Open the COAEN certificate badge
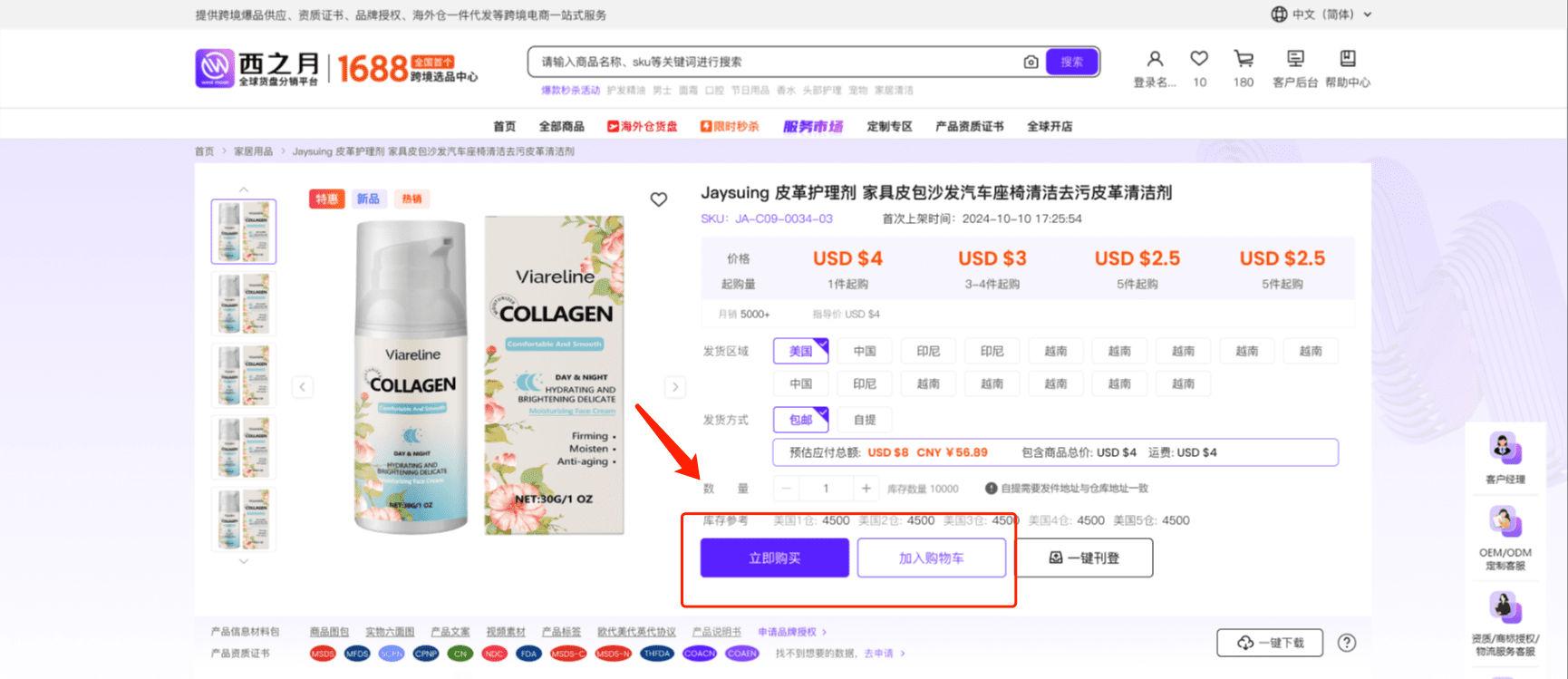The height and width of the screenshot is (679, 1568). (x=741, y=654)
